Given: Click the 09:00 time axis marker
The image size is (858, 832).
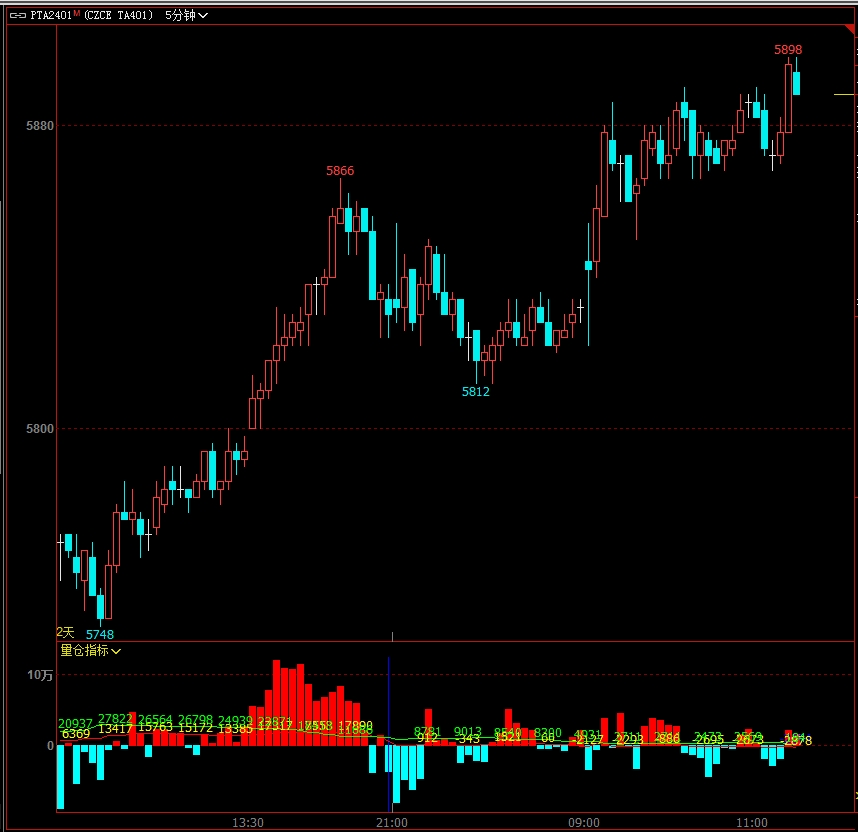Looking at the screenshot, I should click(584, 822).
